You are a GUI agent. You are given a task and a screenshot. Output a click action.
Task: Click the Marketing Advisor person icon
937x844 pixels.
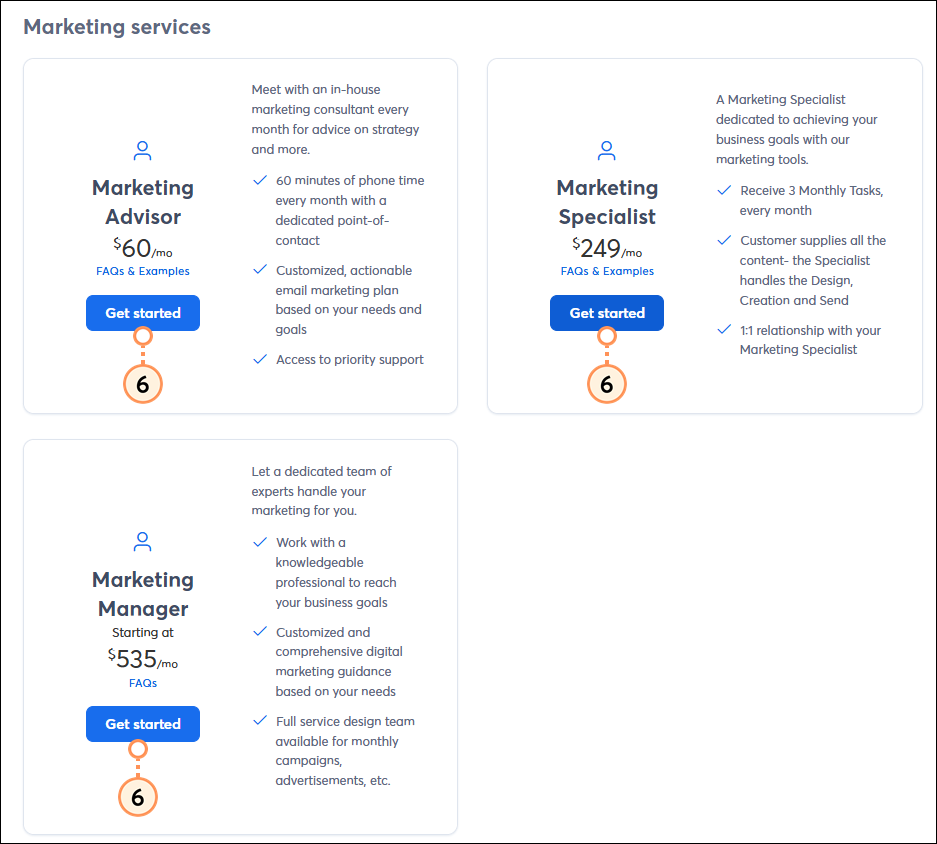[142, 151]
